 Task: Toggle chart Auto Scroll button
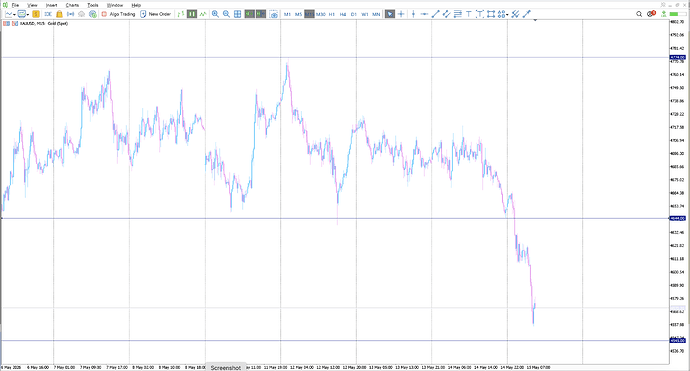click(x=249, y=14)
